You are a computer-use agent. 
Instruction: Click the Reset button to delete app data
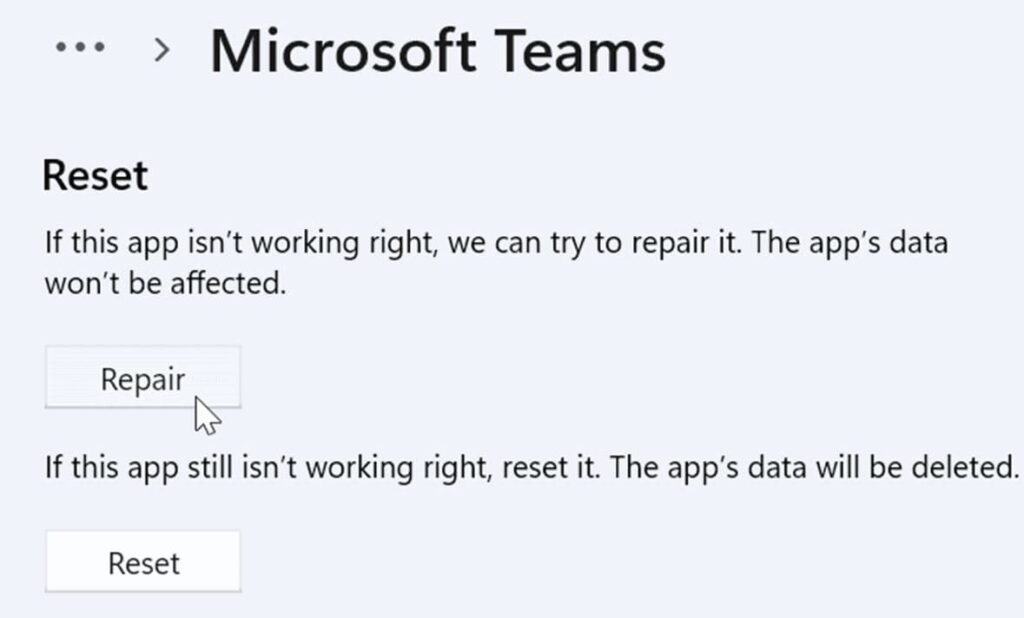(142, 561)
